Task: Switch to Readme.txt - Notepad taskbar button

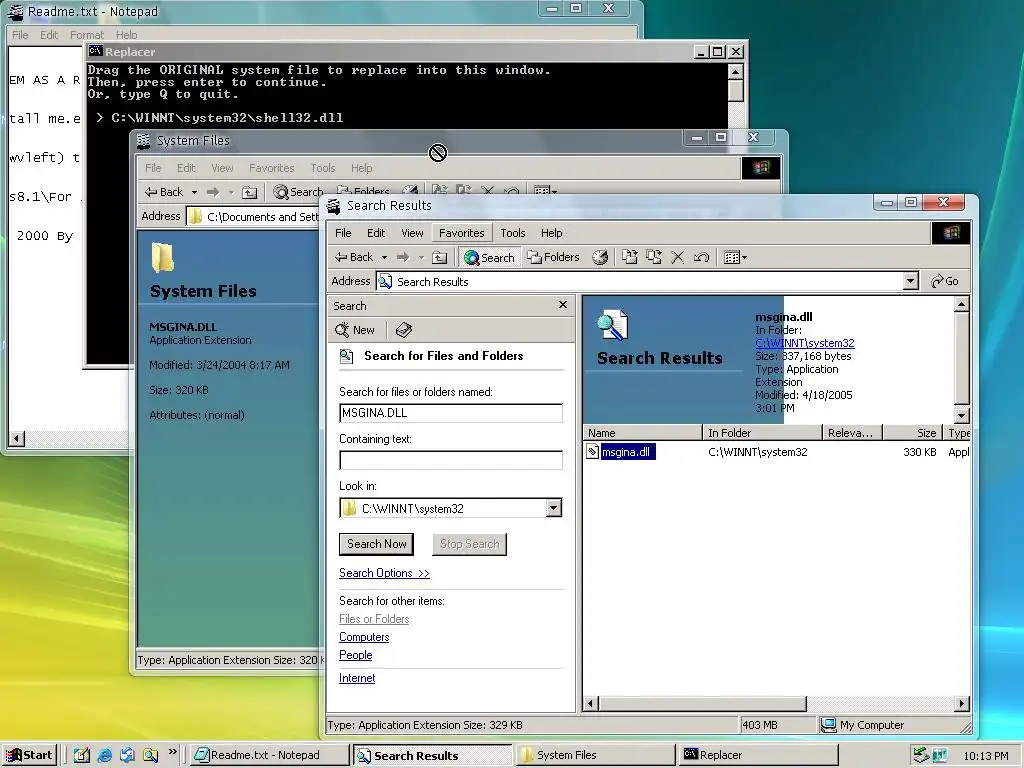Action: click(269, 755)
